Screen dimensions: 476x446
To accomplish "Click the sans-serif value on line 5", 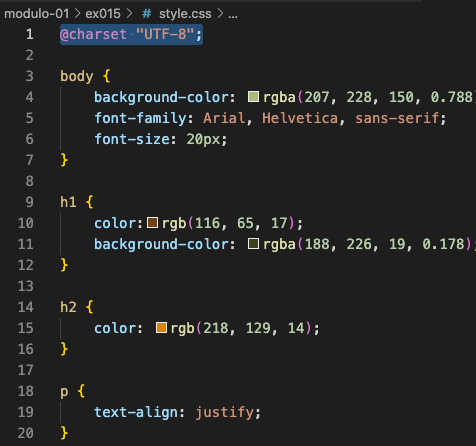I will click(x=397, y=118).
